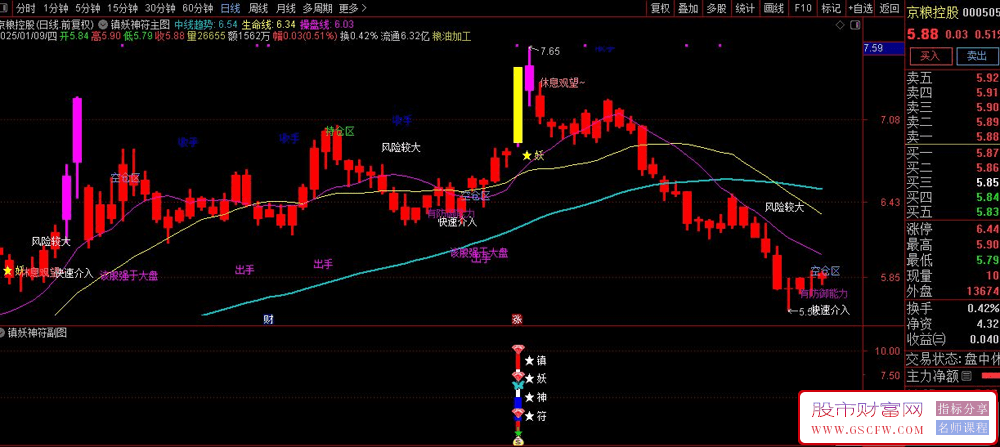Image resolution: width=1000 pixels, height=447 pixels.
Task: Click the diamond icon beside 符
Action: 518,415
